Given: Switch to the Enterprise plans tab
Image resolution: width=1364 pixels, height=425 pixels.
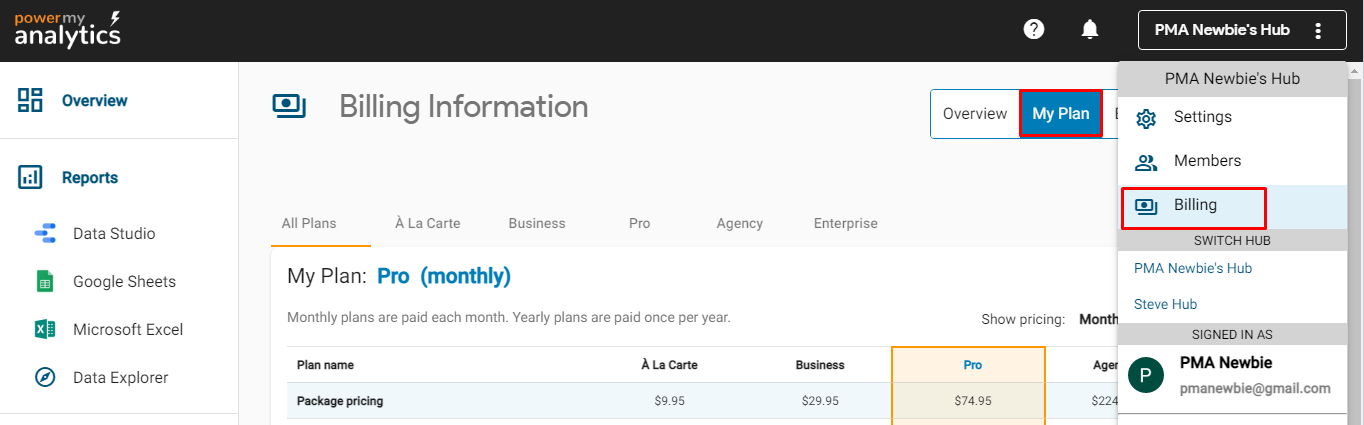Looking at the screenshot, I should click(845, 223).
